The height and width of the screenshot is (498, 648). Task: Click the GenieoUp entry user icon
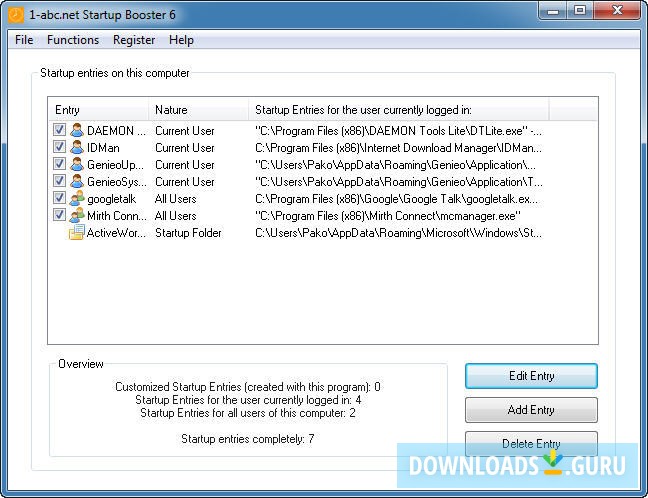77,164
